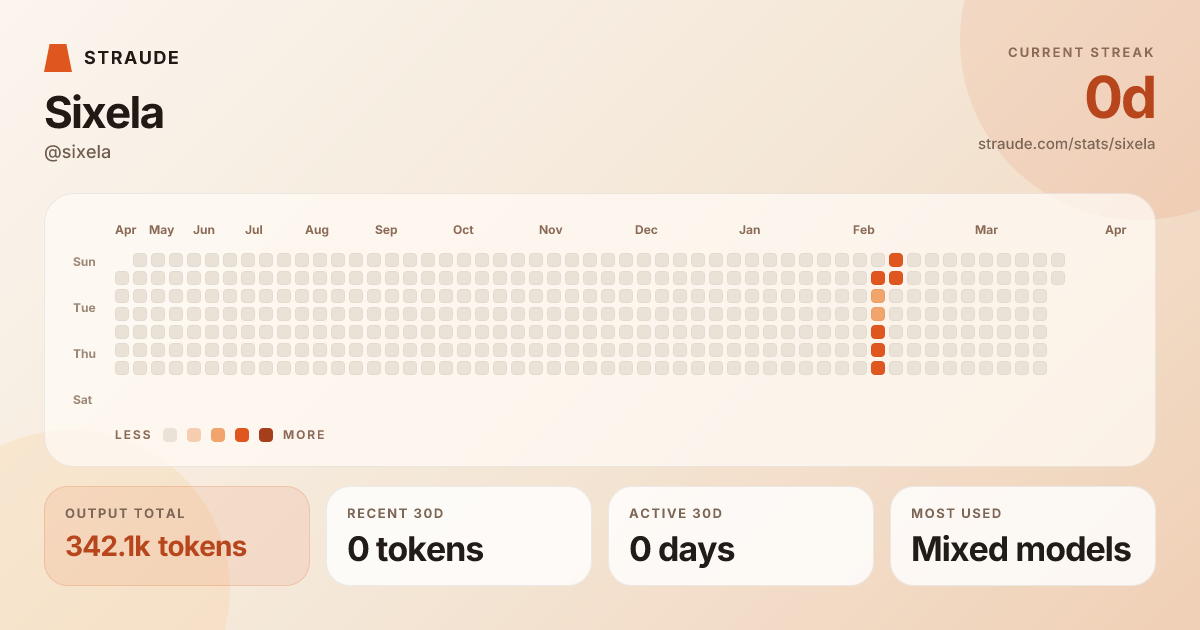1200x630 pixels.
Task: Click the bright orange legend swatch
Action: pos(242,435)
